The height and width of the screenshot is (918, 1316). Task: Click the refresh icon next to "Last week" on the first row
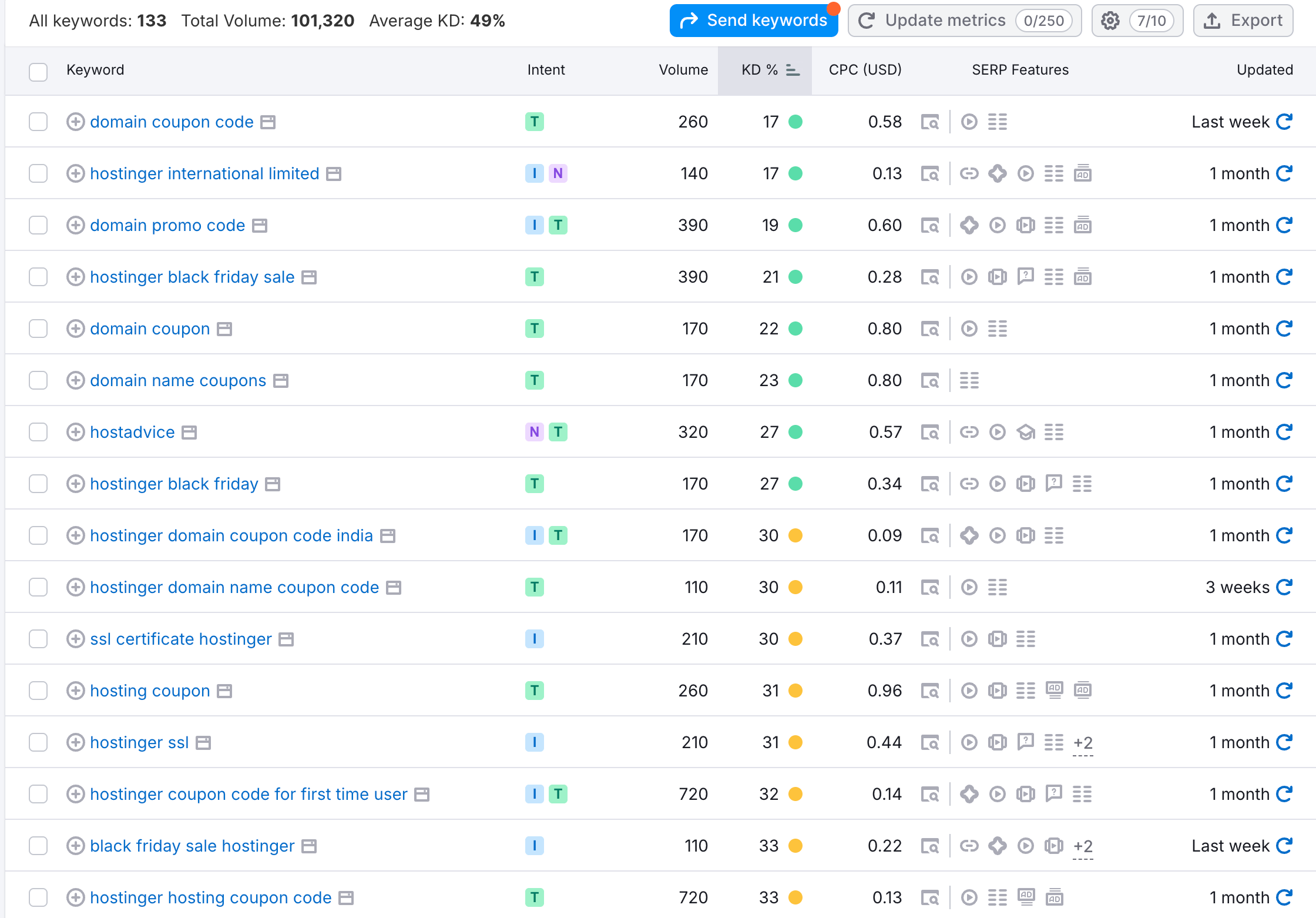point(1285,122)
